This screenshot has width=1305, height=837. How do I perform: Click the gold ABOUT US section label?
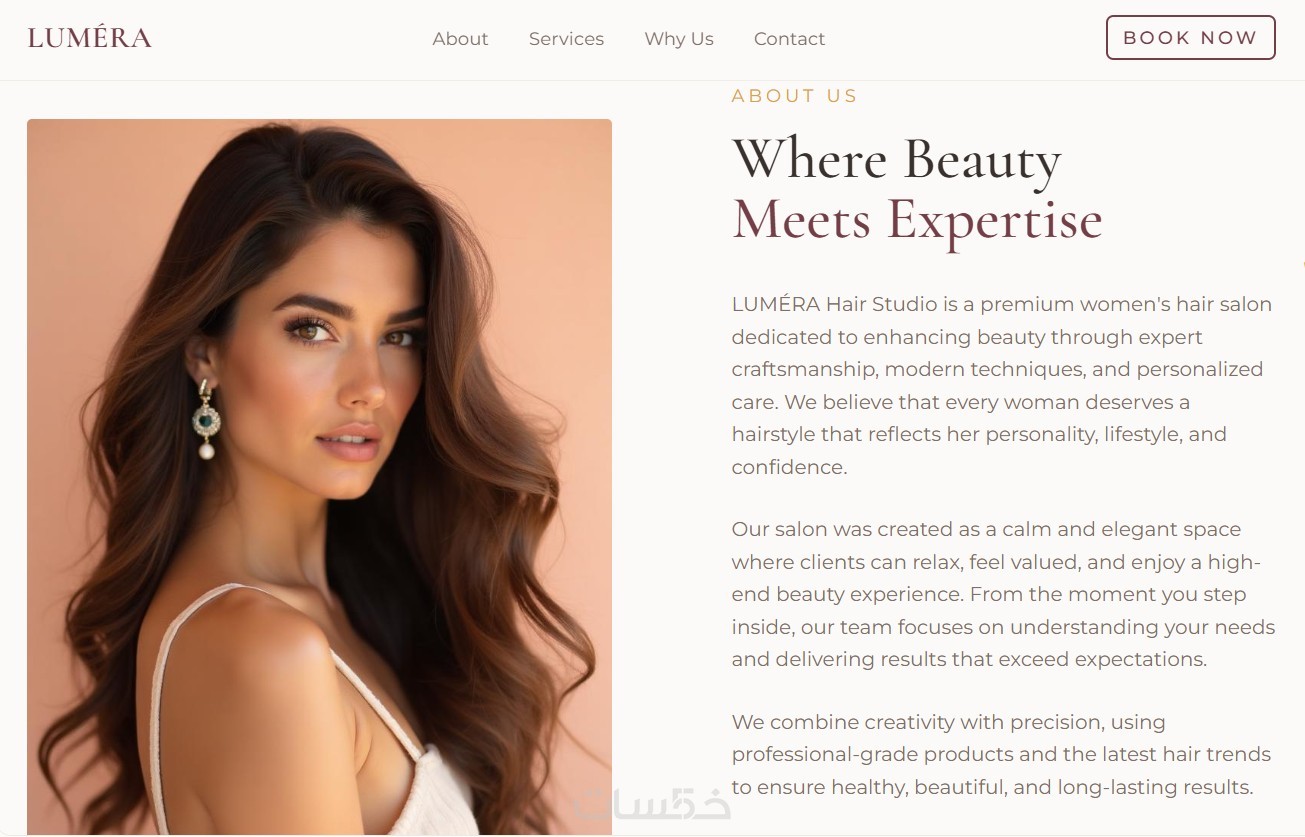pos(795,96)
